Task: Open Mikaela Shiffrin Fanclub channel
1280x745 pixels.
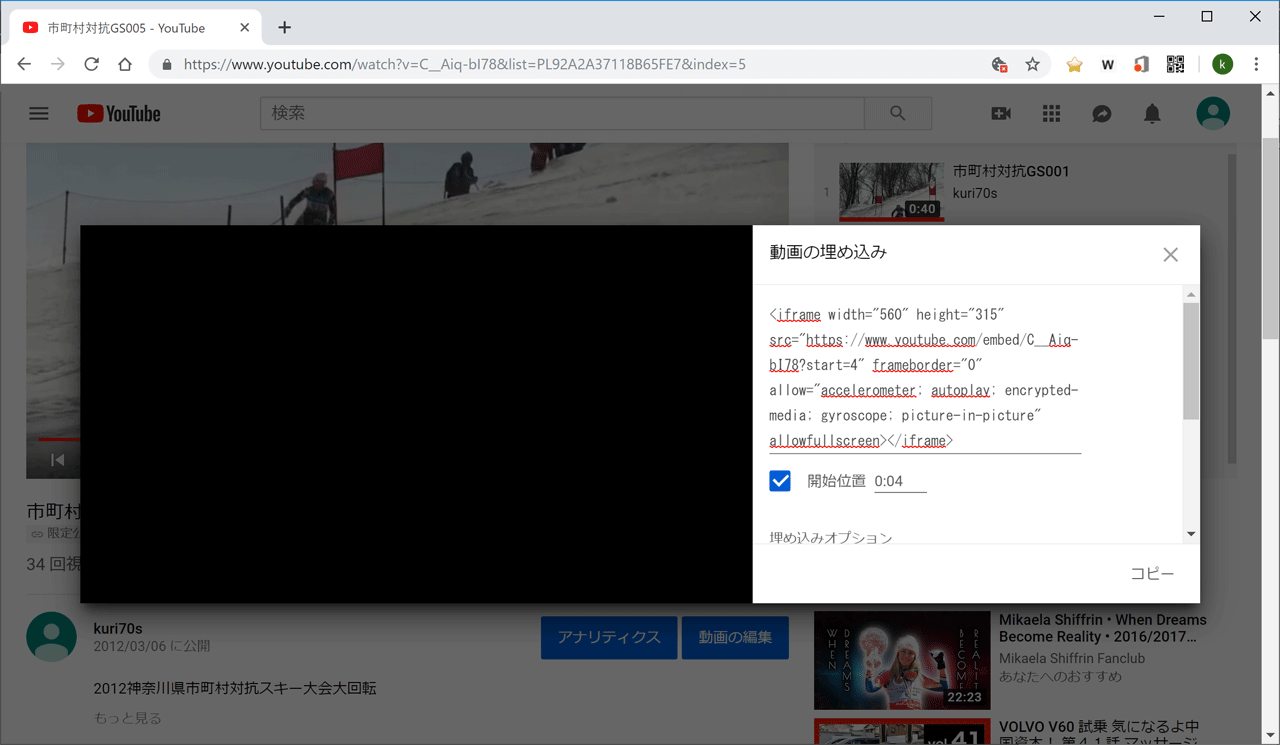Action: tap(1072, 658)
